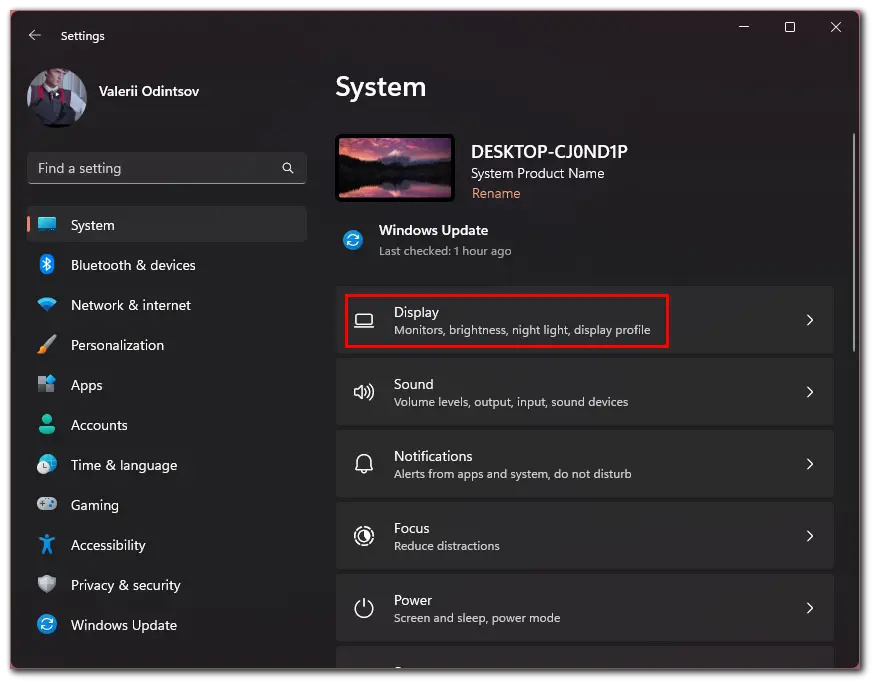Click the Valerii Odintsov account name
878x687 pixels.
click(148, 91)
